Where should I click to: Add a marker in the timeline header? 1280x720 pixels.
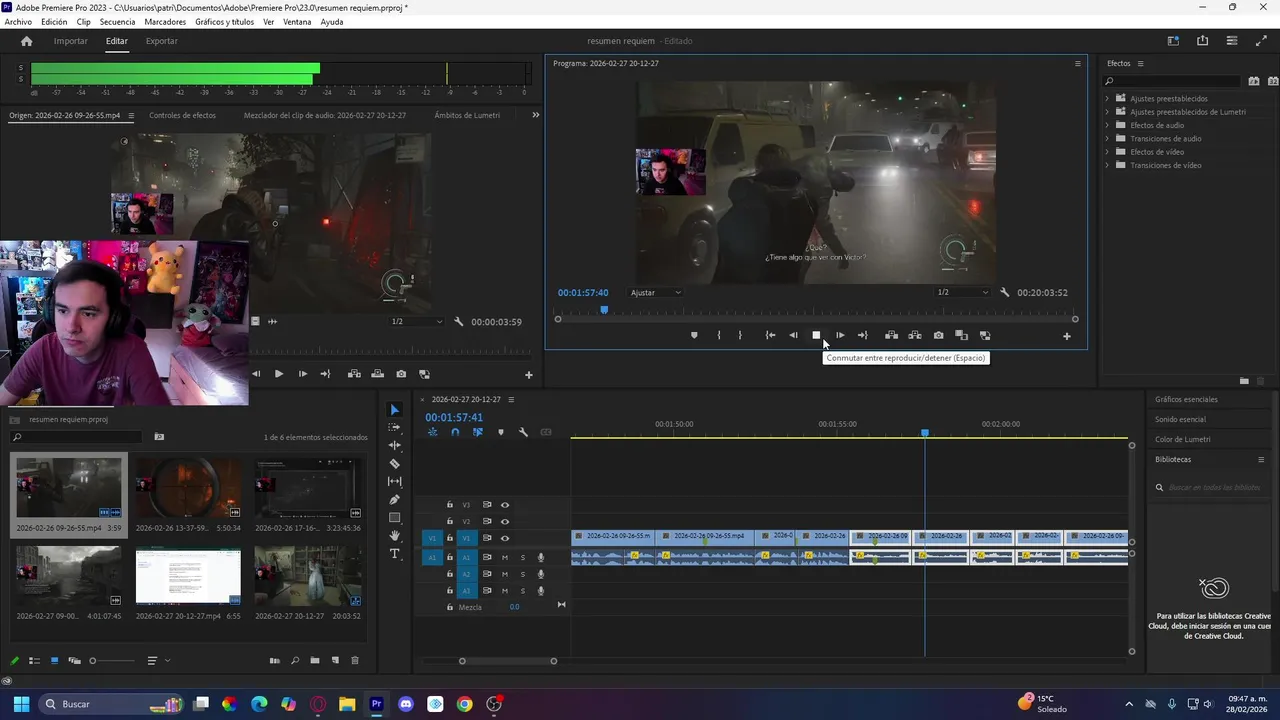pyautogui.click(x=501, y=432)
